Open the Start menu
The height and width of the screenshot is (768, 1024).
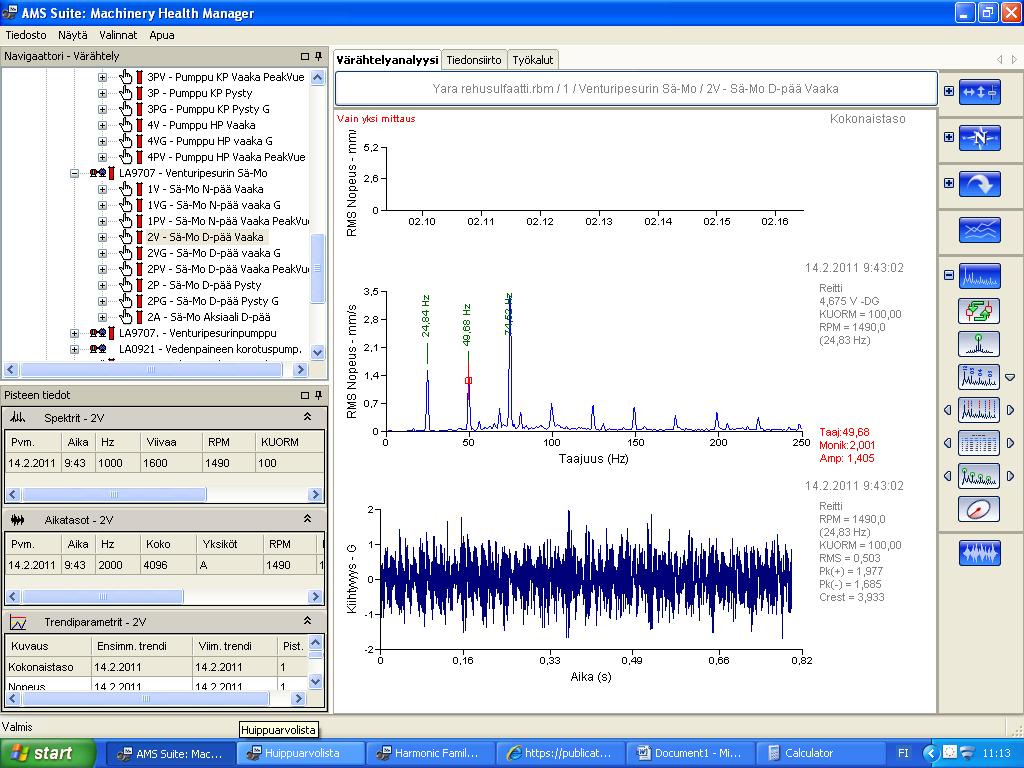(47, 753)
